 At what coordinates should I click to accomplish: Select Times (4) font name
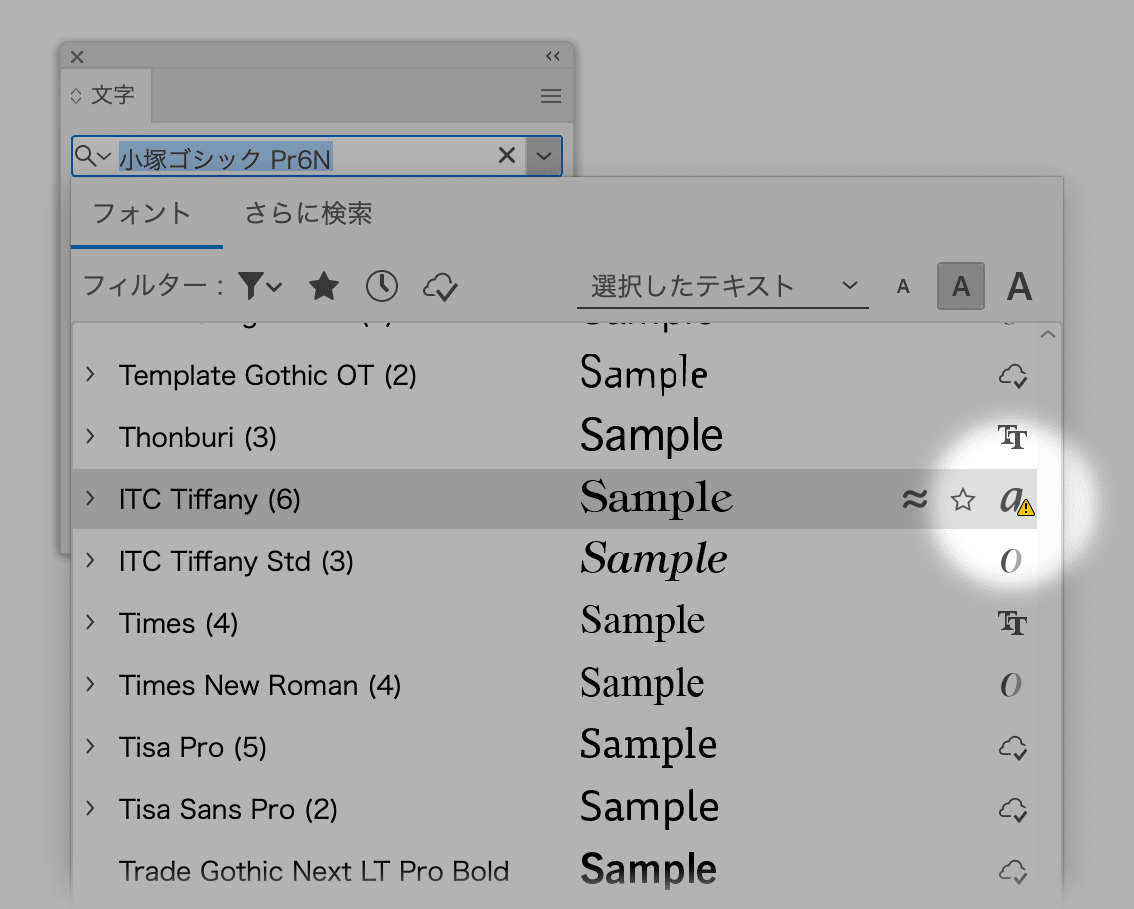coord(178,623)
